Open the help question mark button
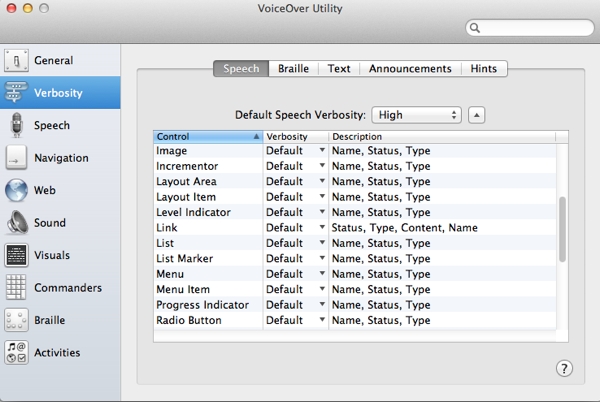600x402 pixels. coord(564,368)
